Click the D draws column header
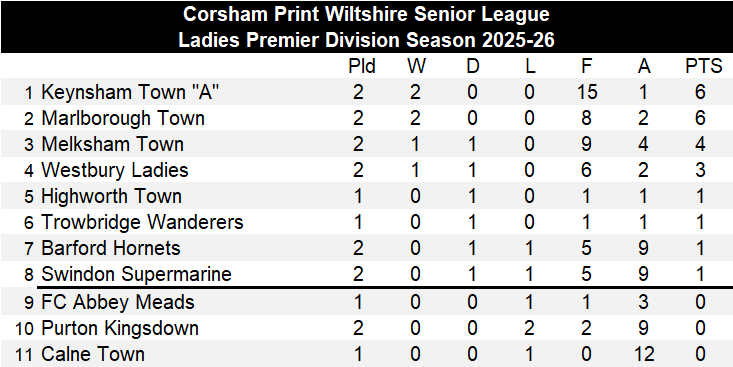This screenshot has width=733, height=367. pyautogui.click(x=473, y=67)
